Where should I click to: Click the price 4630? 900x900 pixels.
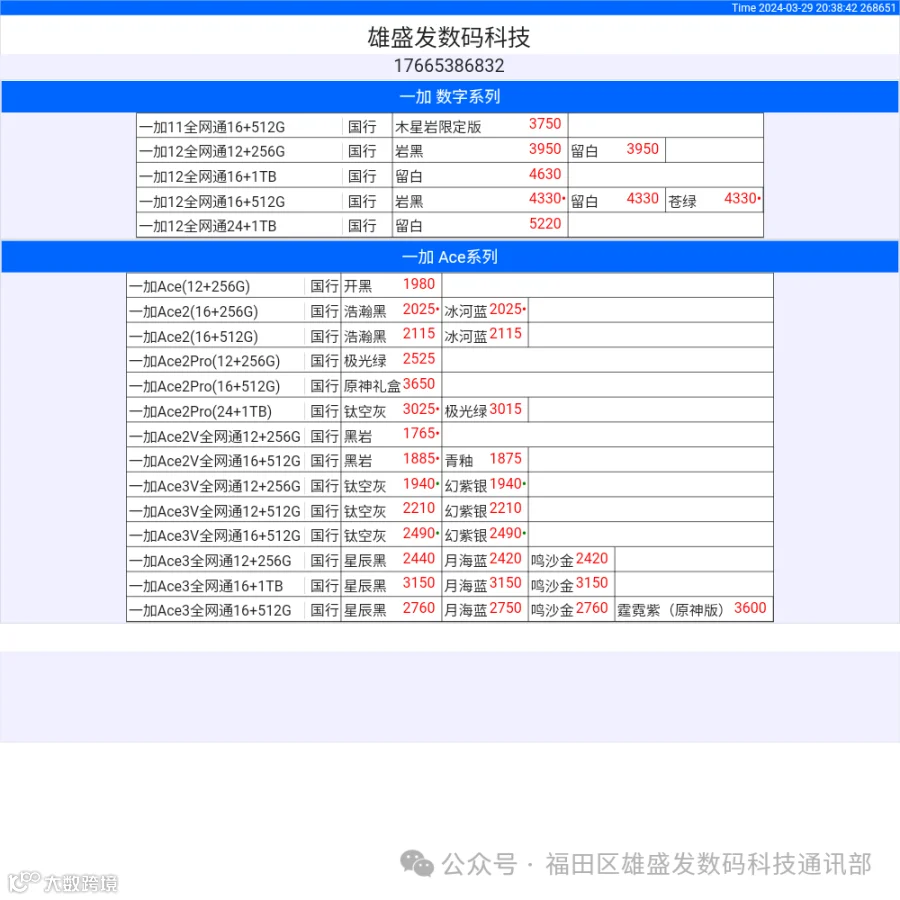click(x=545, y=174)
